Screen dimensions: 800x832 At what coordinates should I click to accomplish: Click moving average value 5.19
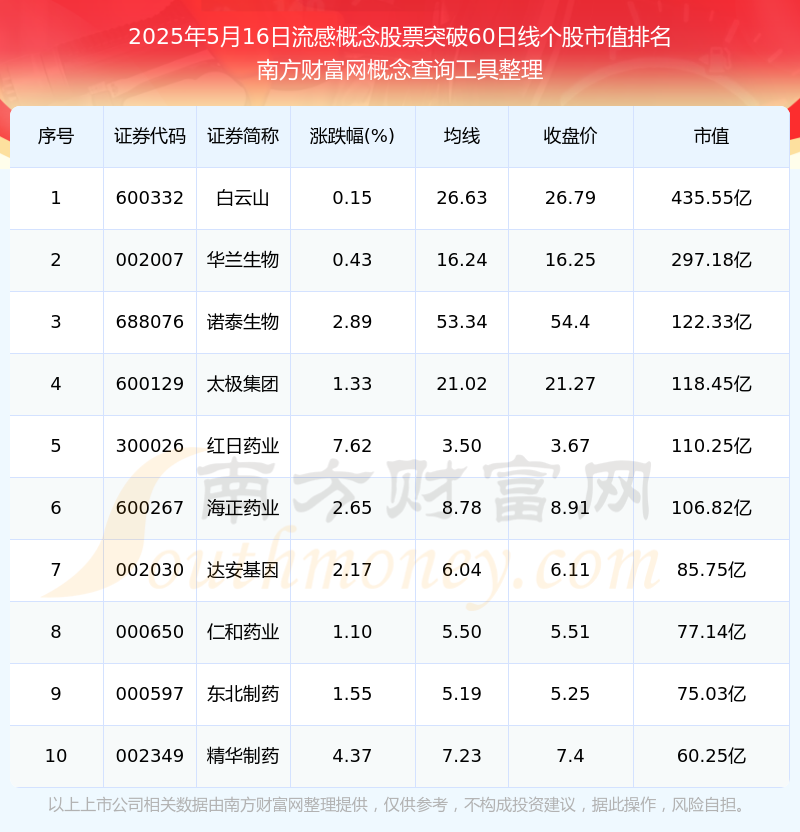462,695
